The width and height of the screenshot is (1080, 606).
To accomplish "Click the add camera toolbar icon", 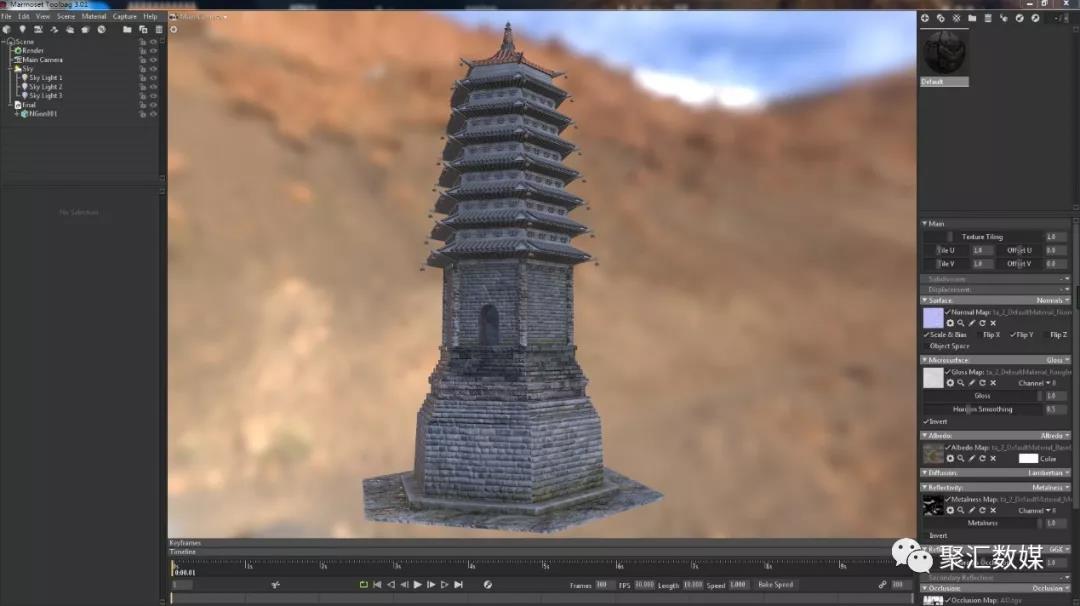I will (x=38, y=29).
